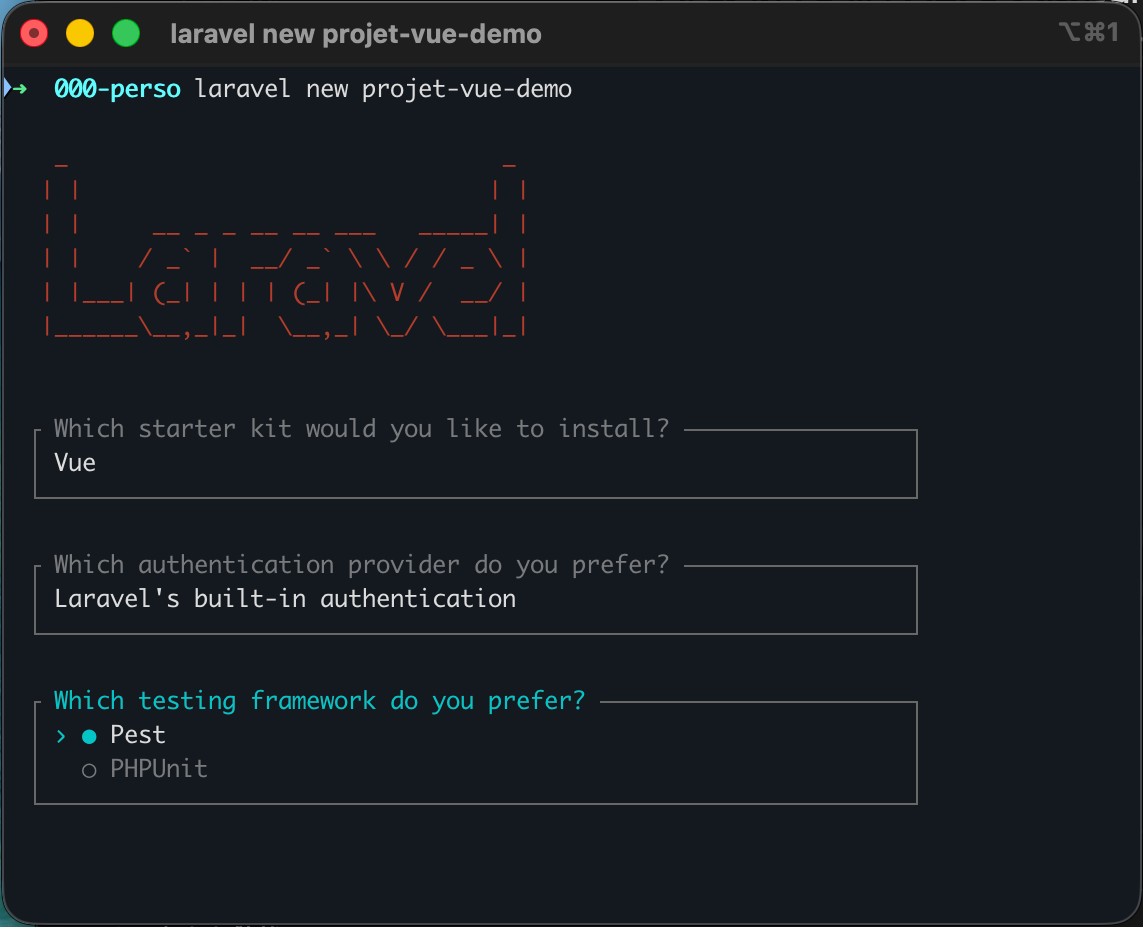The height and width of the screenshot is (927, 1143).
Task: Maximize the terminal with the green button
Action: click(126, 34)
